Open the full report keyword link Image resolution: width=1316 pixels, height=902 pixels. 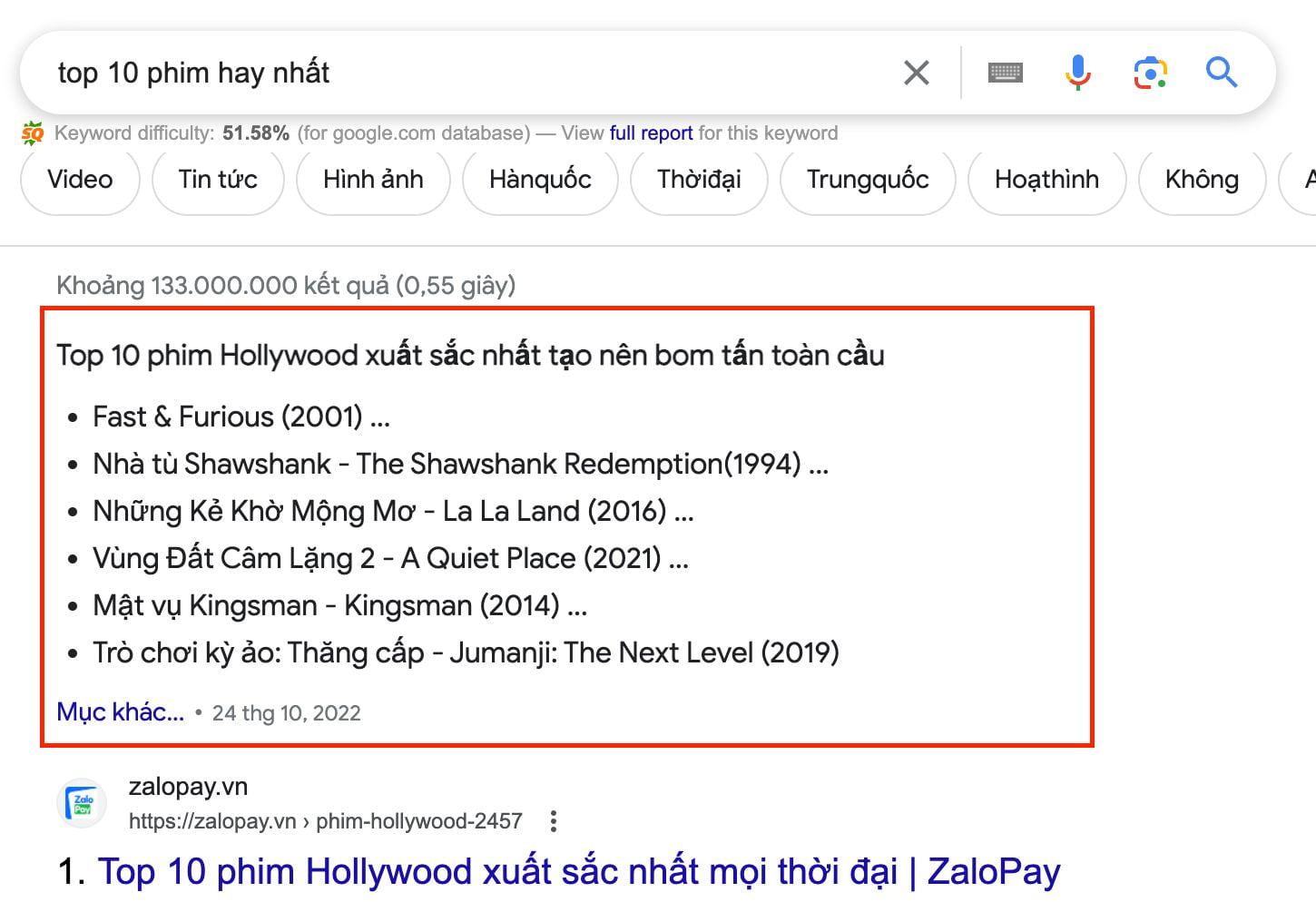(x=651, y=133)
